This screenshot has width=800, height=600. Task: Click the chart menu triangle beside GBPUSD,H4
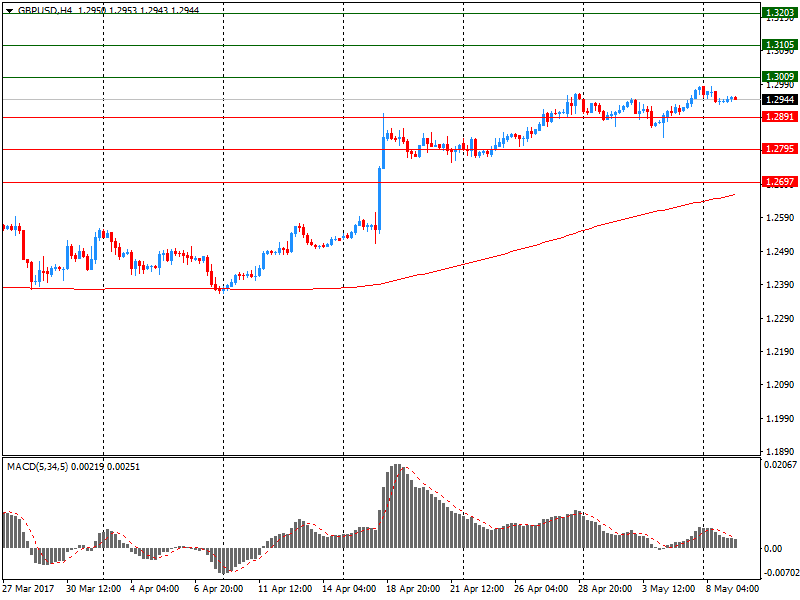[x=9, y=10]
